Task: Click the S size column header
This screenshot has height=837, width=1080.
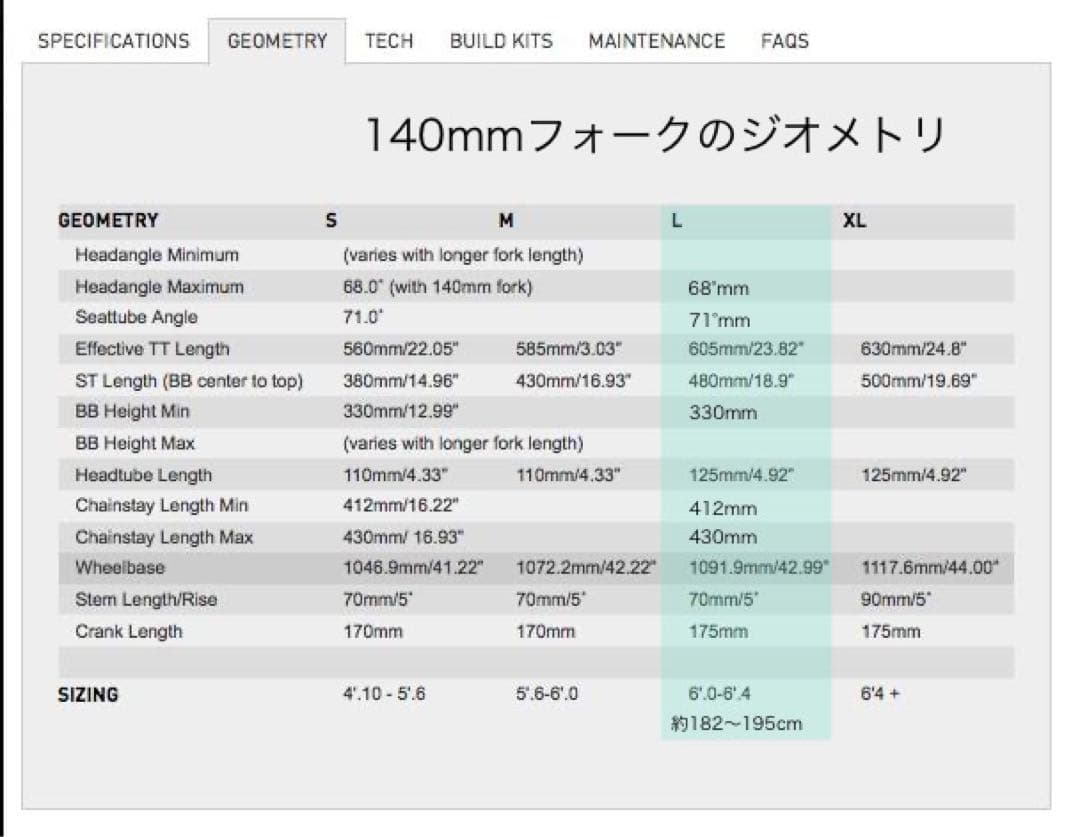Action: point(331,221)
